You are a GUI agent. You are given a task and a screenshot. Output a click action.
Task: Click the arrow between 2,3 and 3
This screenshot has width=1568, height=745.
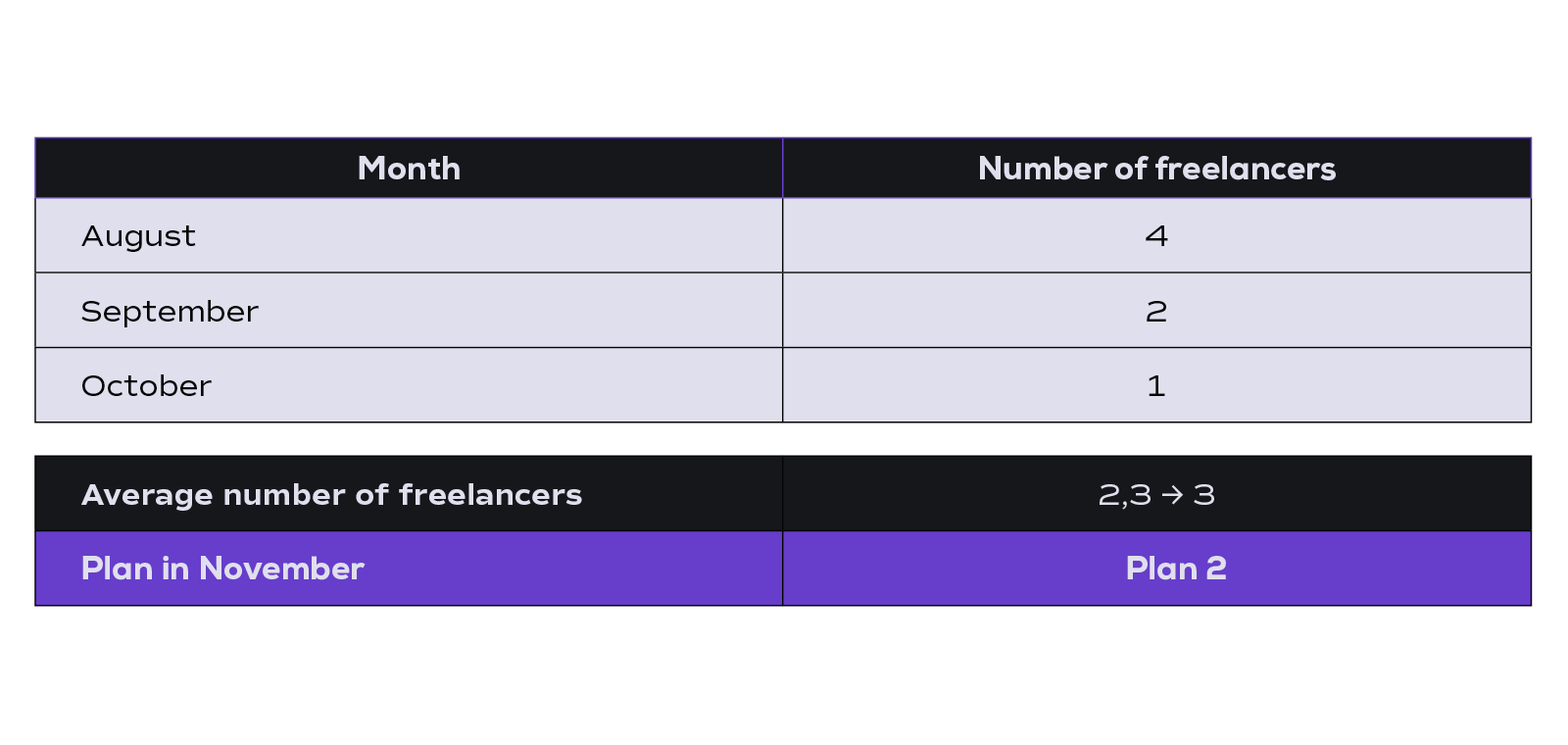point(1172,495)
